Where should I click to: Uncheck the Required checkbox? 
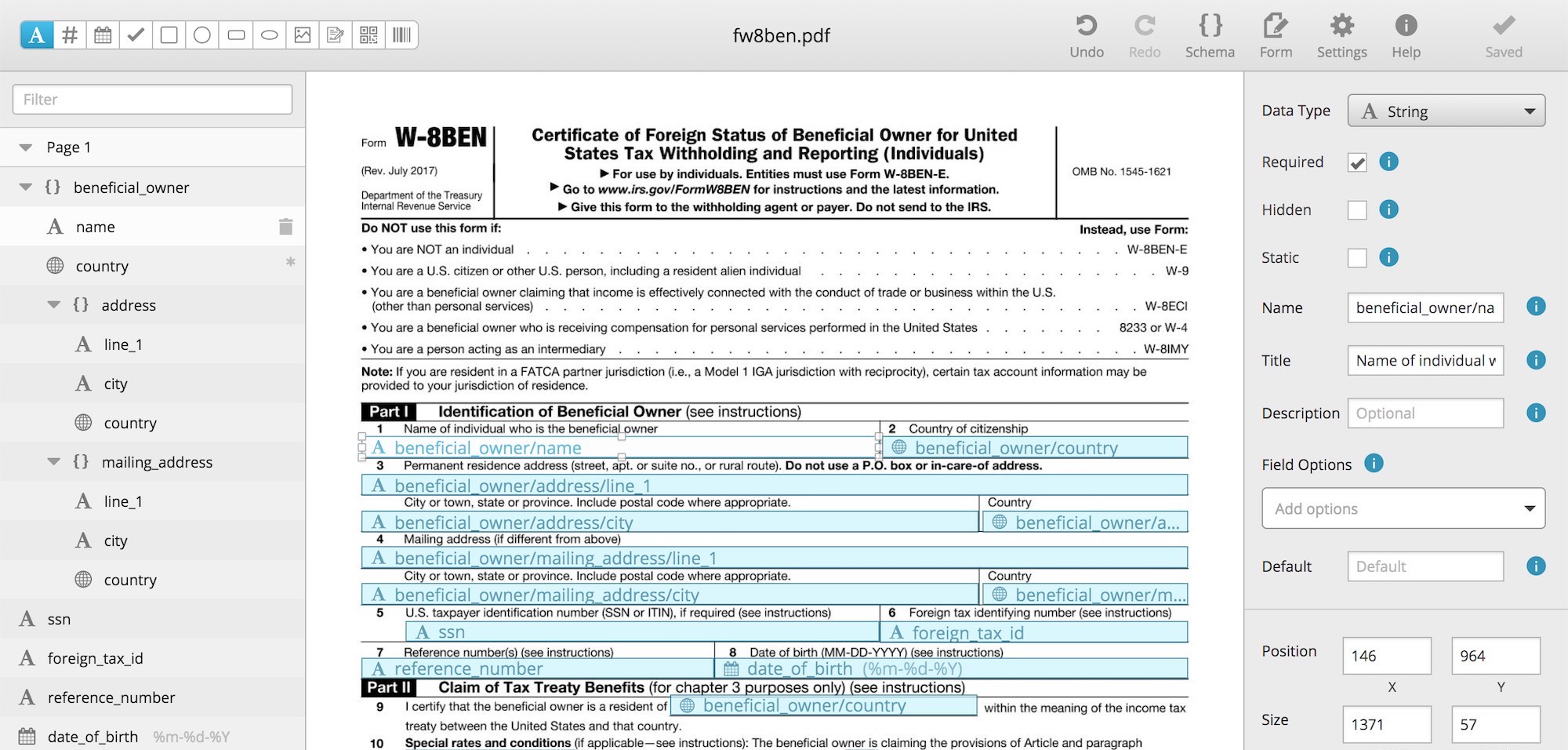click(x=1357, y=162)
